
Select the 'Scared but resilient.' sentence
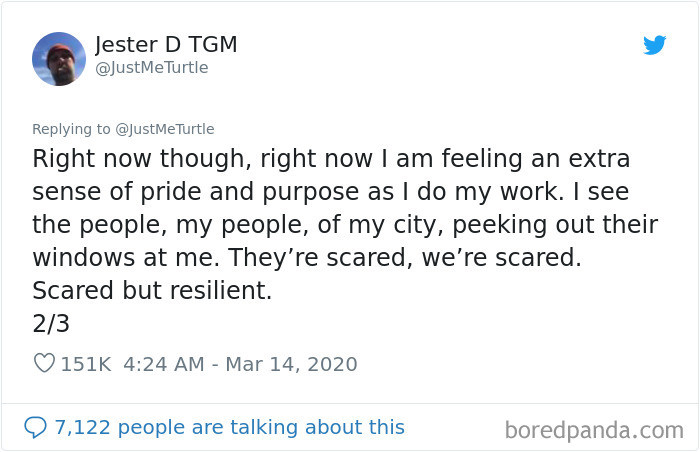click(x=152, y=290)
